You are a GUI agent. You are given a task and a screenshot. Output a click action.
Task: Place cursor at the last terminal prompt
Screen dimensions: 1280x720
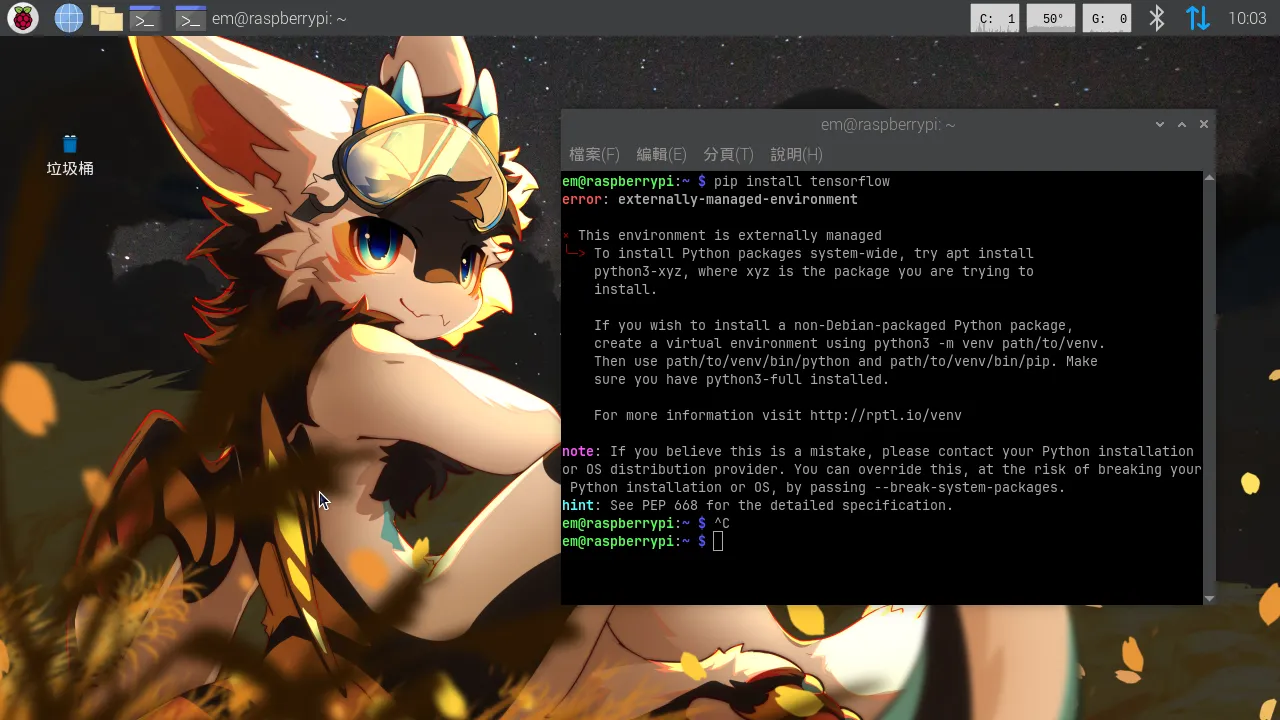coord(718,542)
